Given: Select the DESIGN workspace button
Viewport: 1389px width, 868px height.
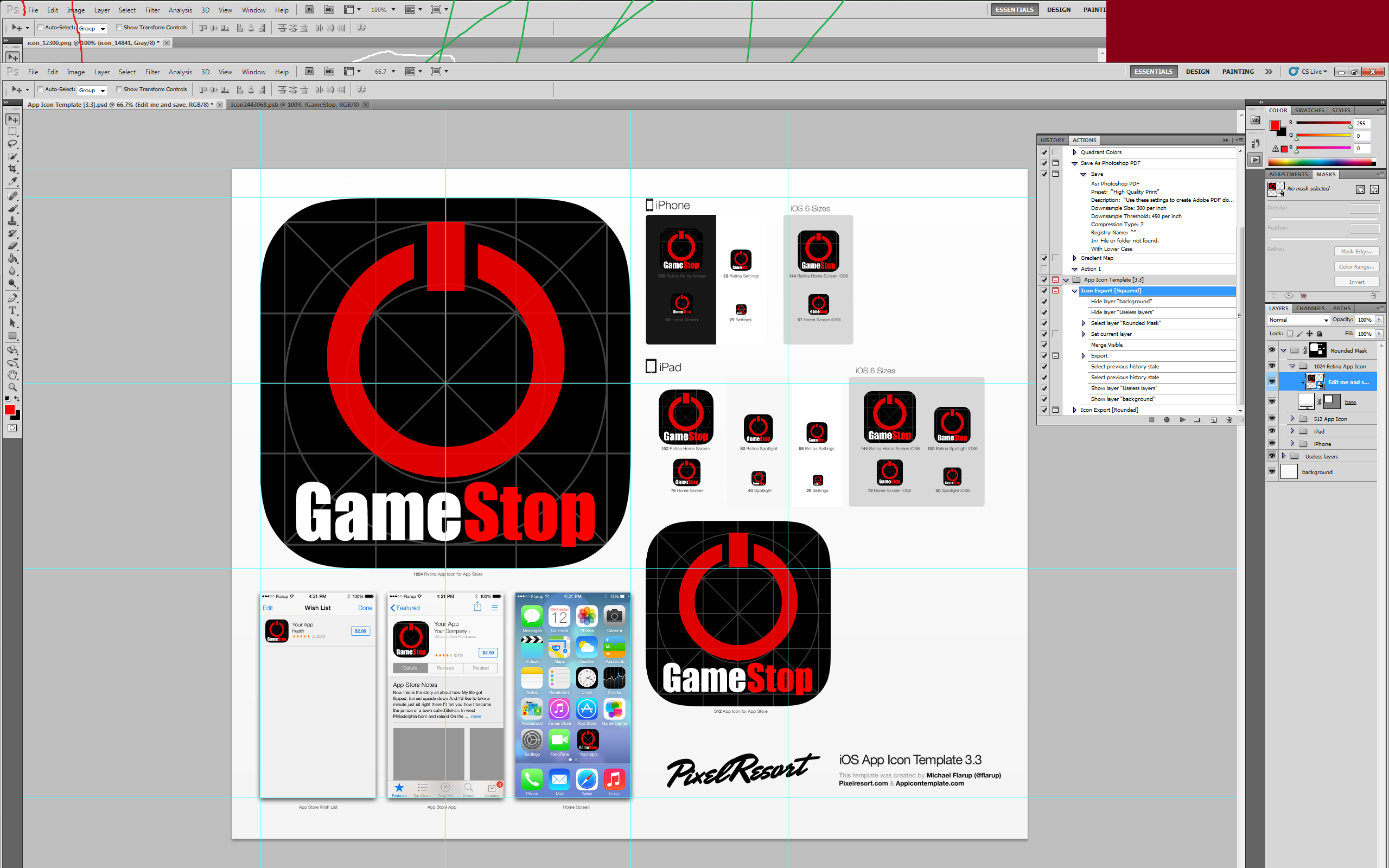Looking at the screenshot, I should (1198, 71).
